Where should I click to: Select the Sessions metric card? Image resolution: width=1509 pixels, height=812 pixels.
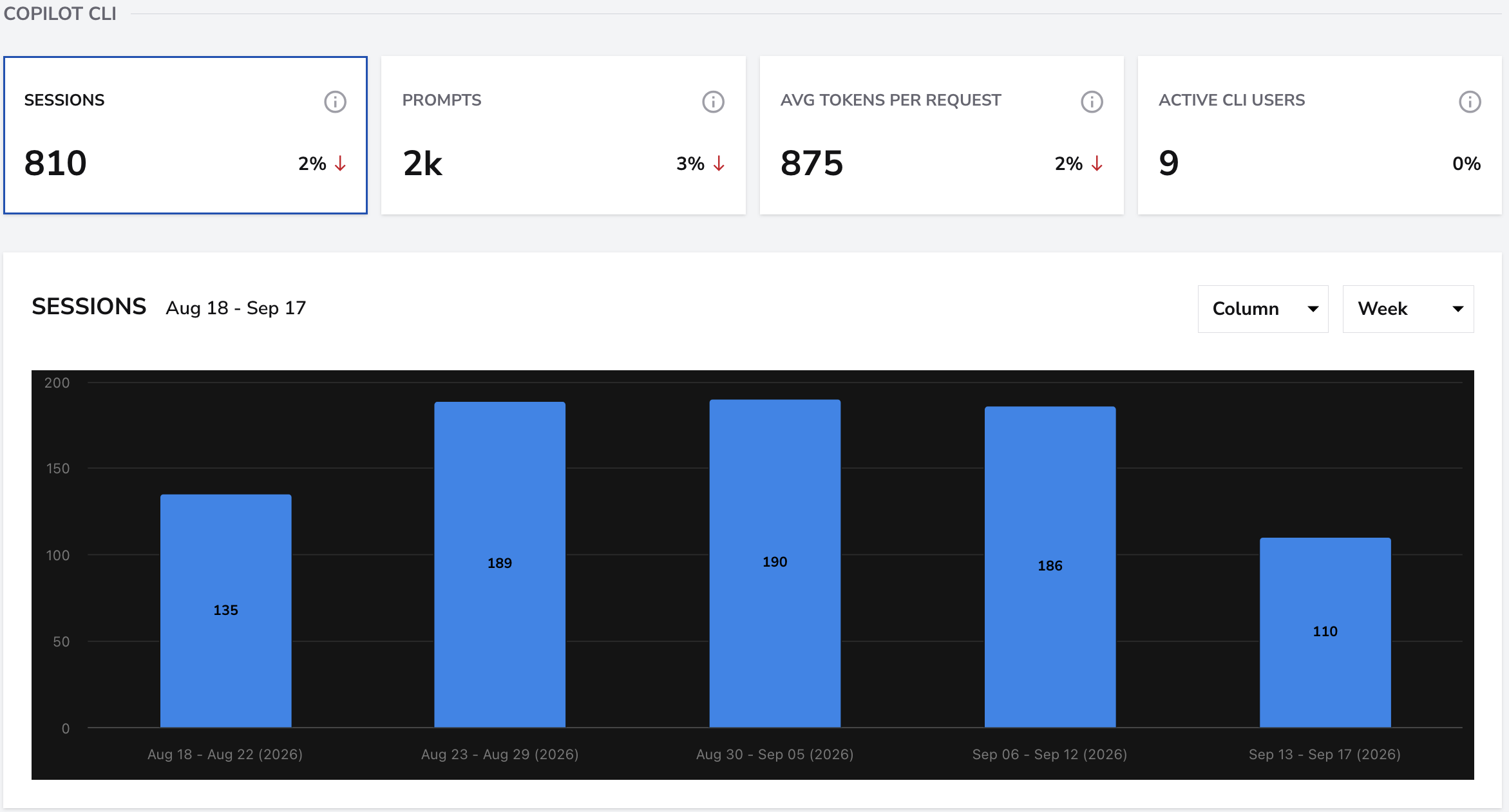click(185, 135)
